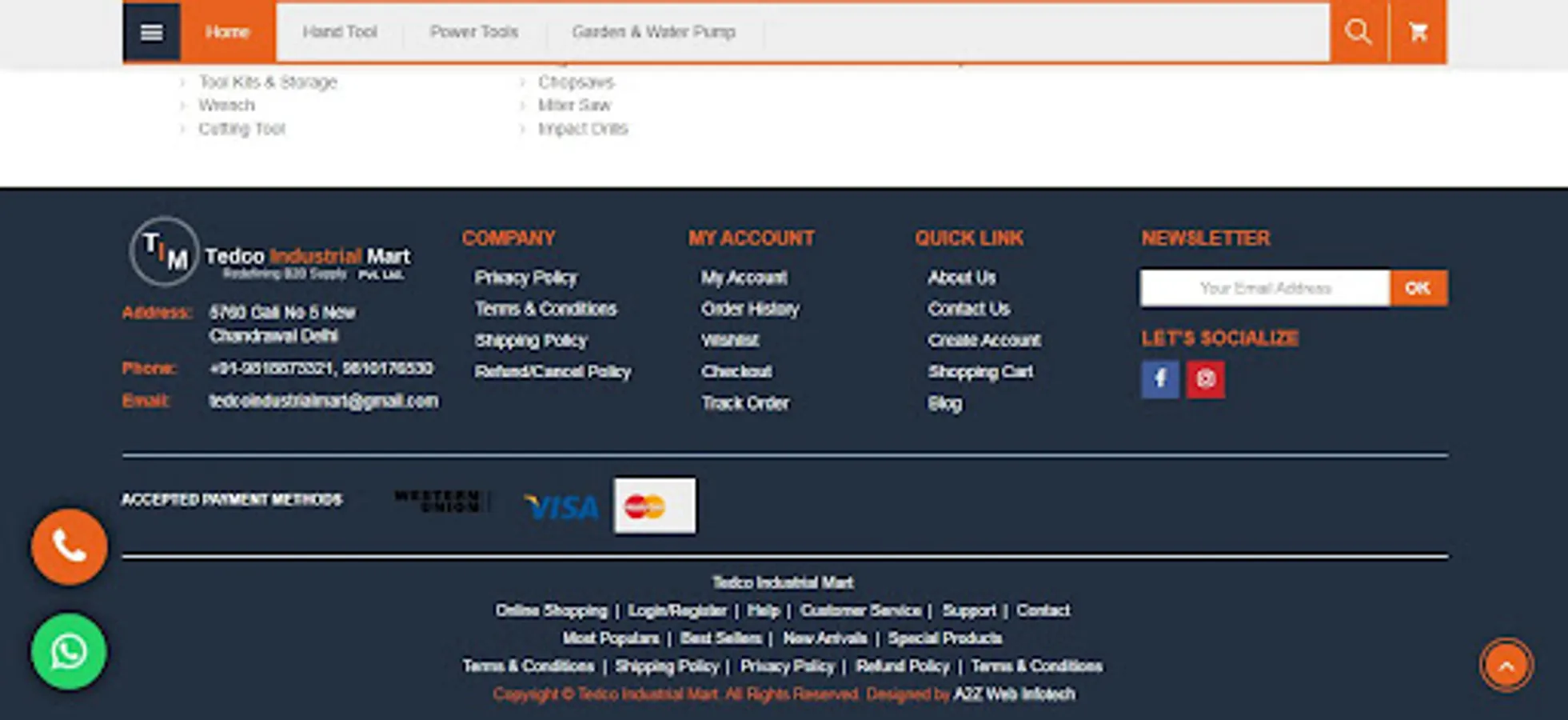
Task: Click the COMPANY column heading
Action: point(509,238)
